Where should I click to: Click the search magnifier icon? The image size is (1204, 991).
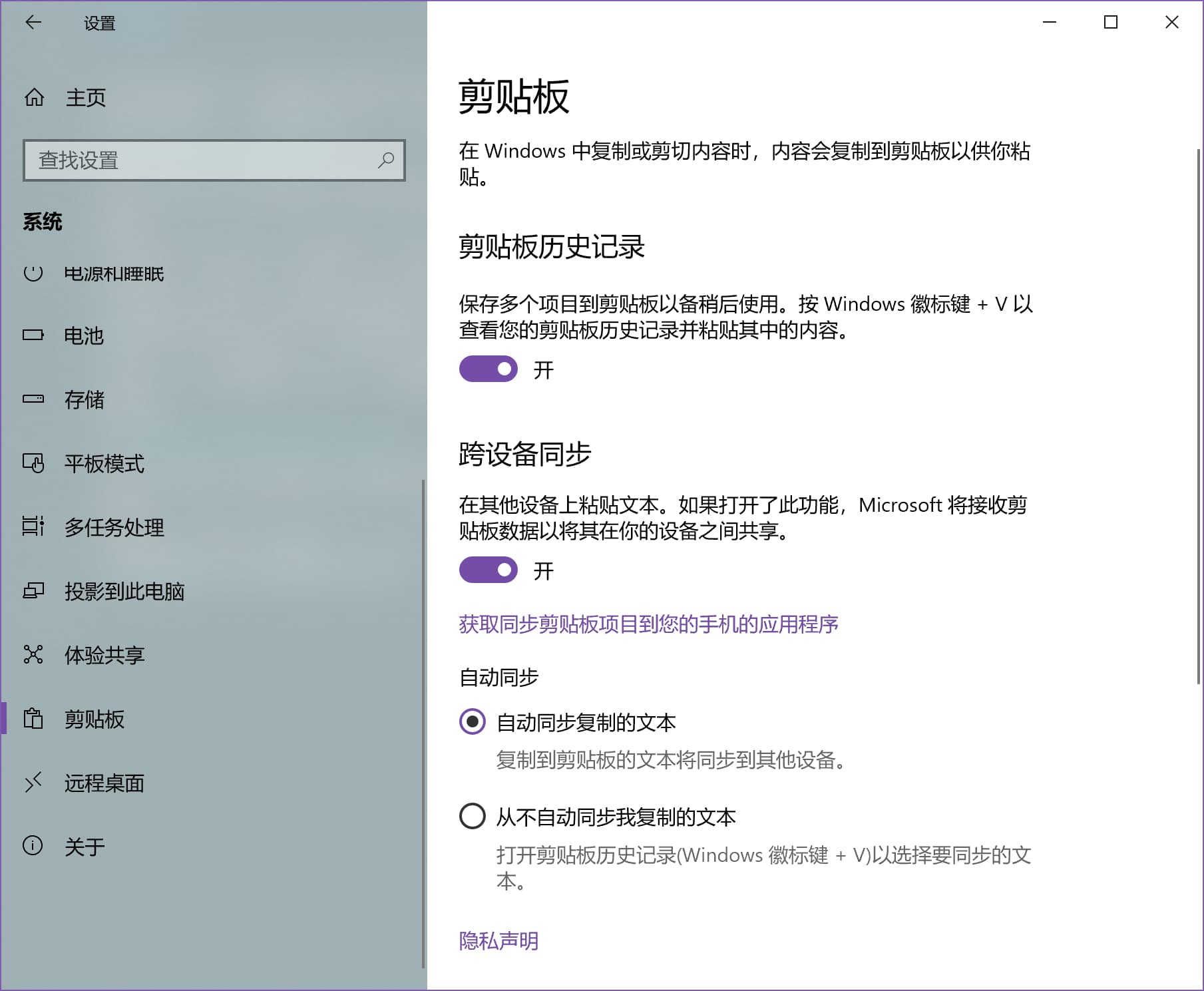point(386,160)
